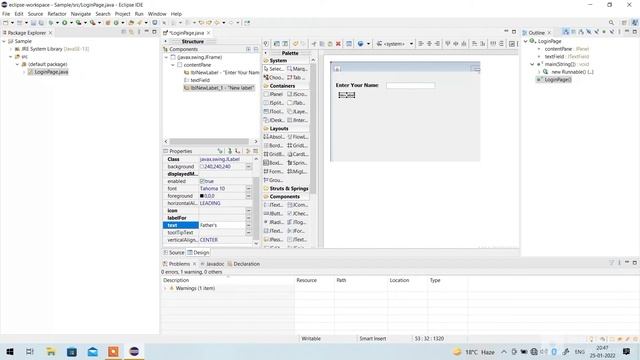Collapse the src folder node
Viewport: 640px width, 360px height.
[x=11, y=57]
